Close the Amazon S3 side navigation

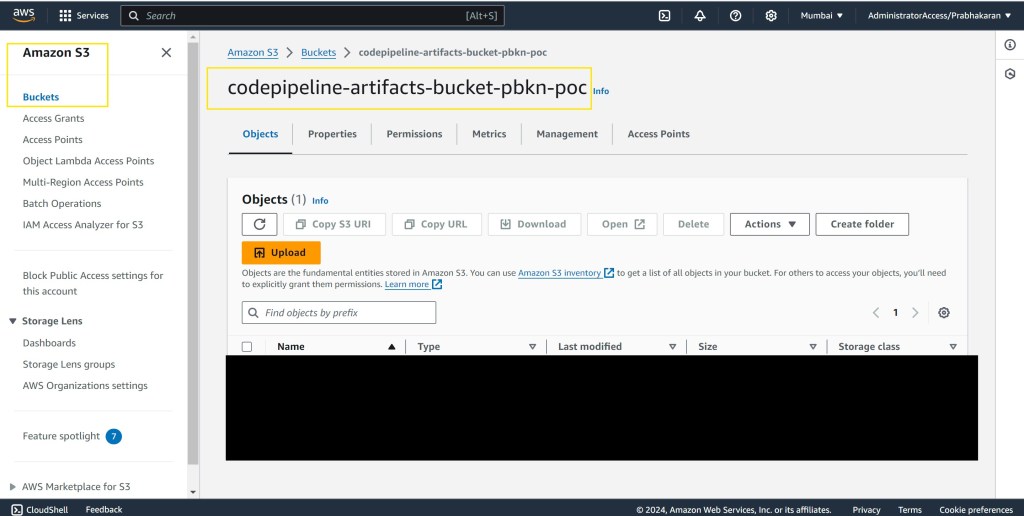(x=166, y=53)
